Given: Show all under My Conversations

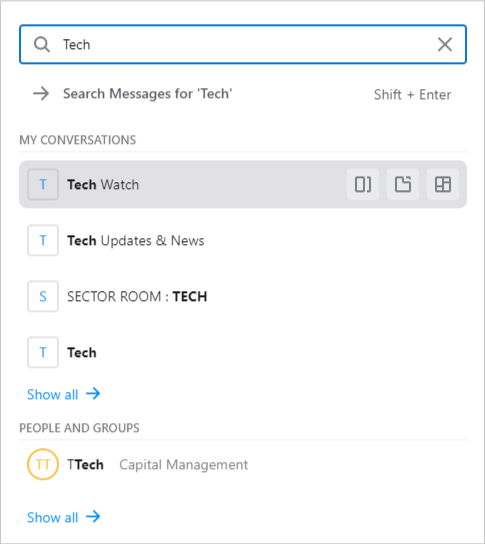Looking at the screenshot, I should click(x=63, y=394).
